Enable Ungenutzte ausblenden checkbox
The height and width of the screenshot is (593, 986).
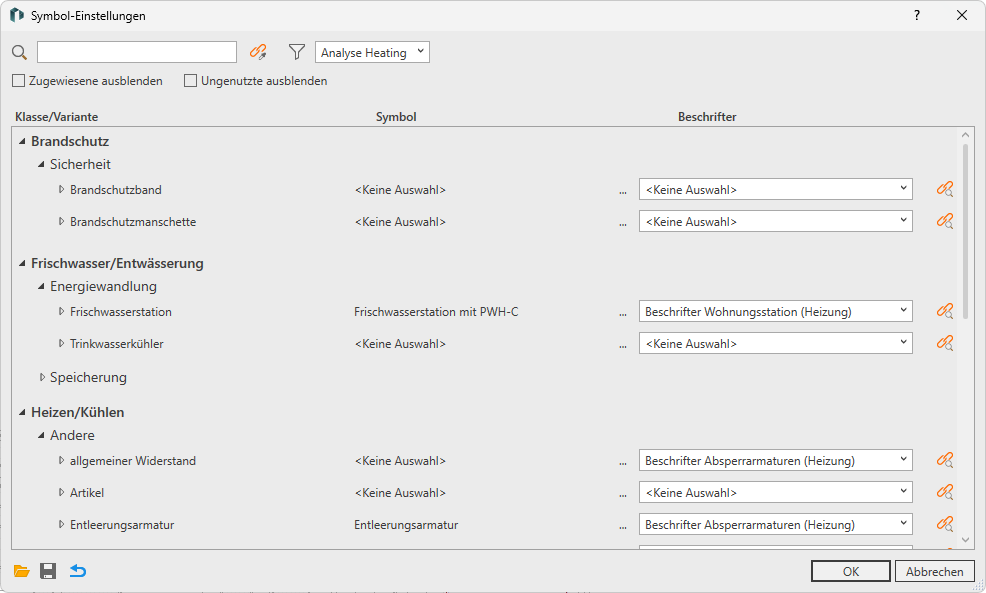(191, 80)
